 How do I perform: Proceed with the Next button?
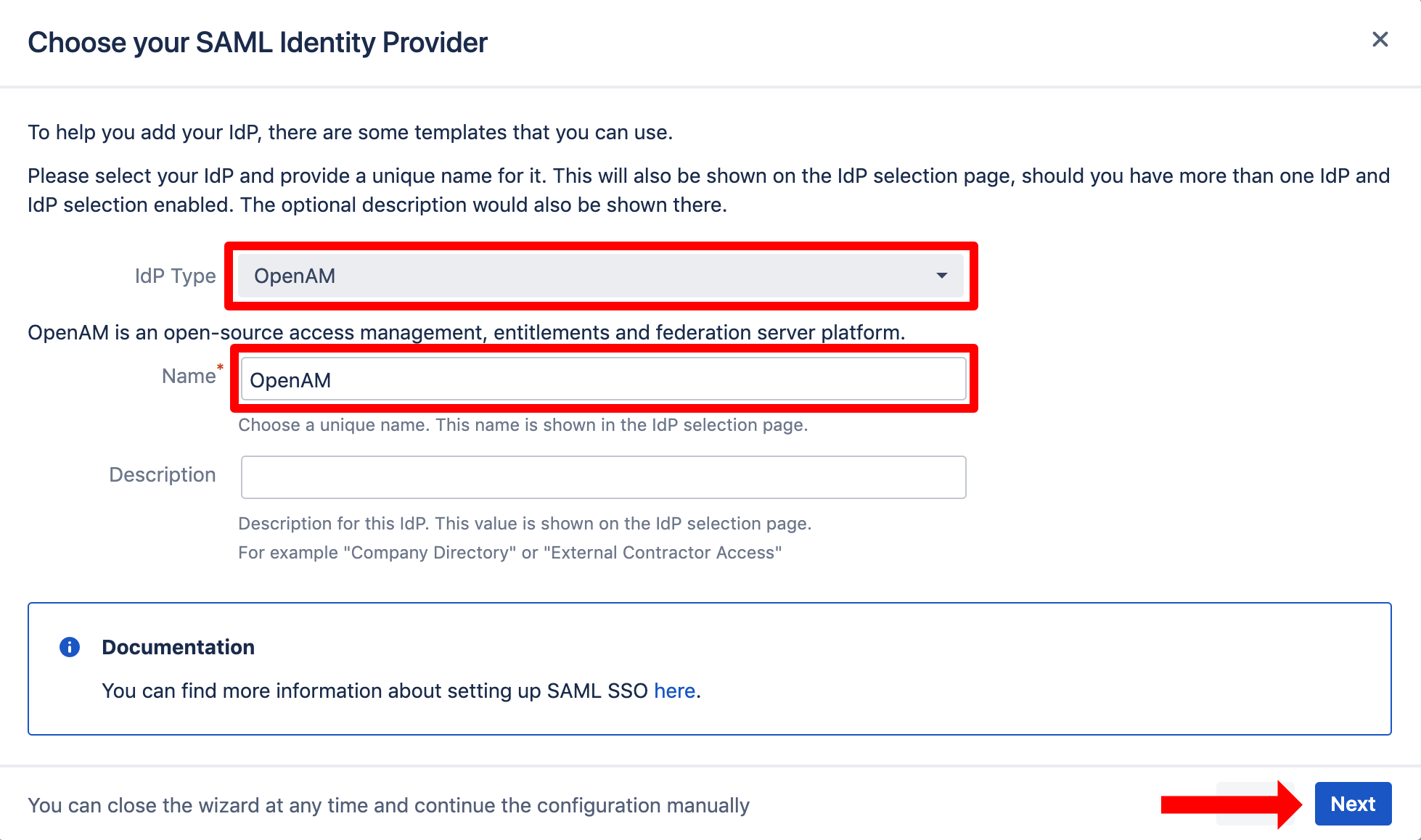pos(1353,804)
